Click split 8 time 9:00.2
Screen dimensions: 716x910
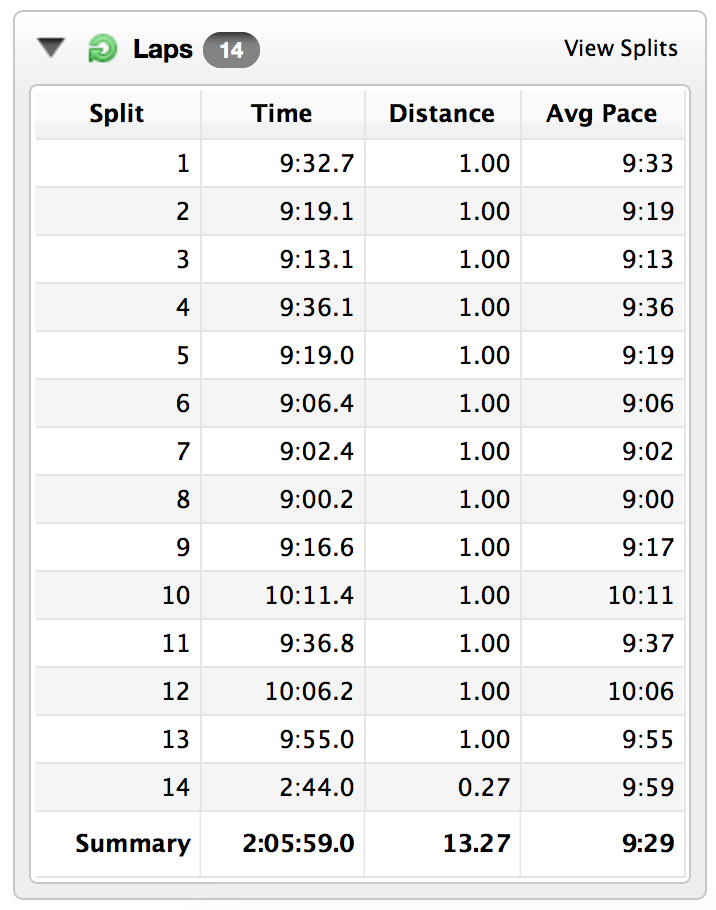pyautogui.click(x=317, y=500)
